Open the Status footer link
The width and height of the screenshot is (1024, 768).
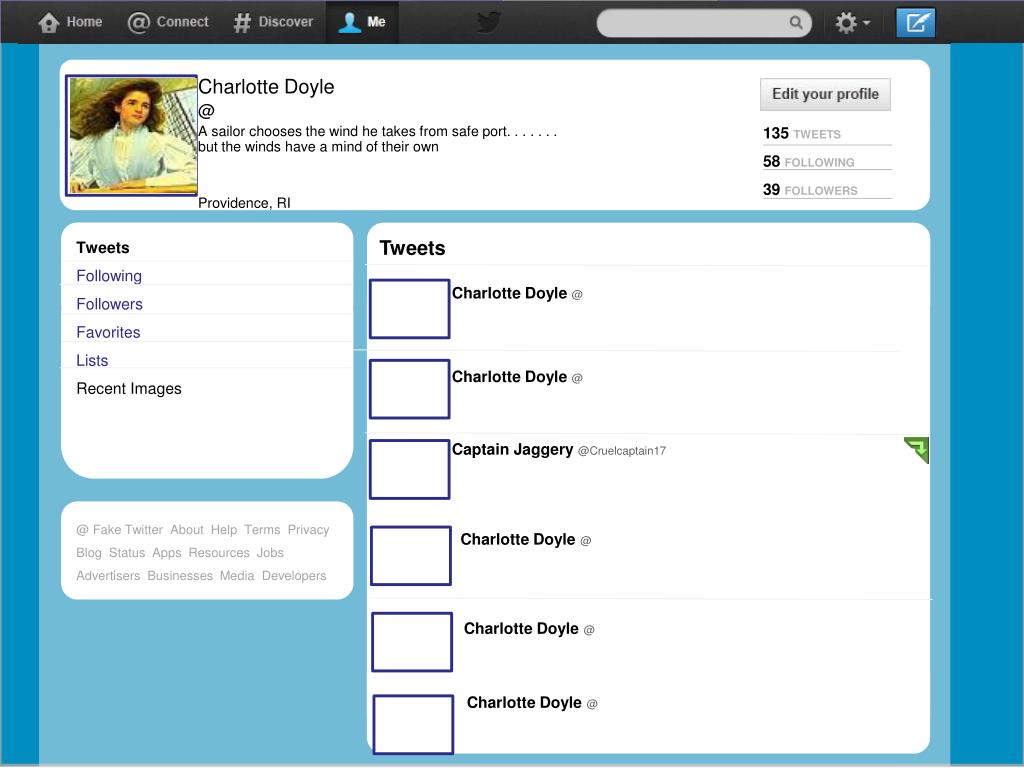127,552
